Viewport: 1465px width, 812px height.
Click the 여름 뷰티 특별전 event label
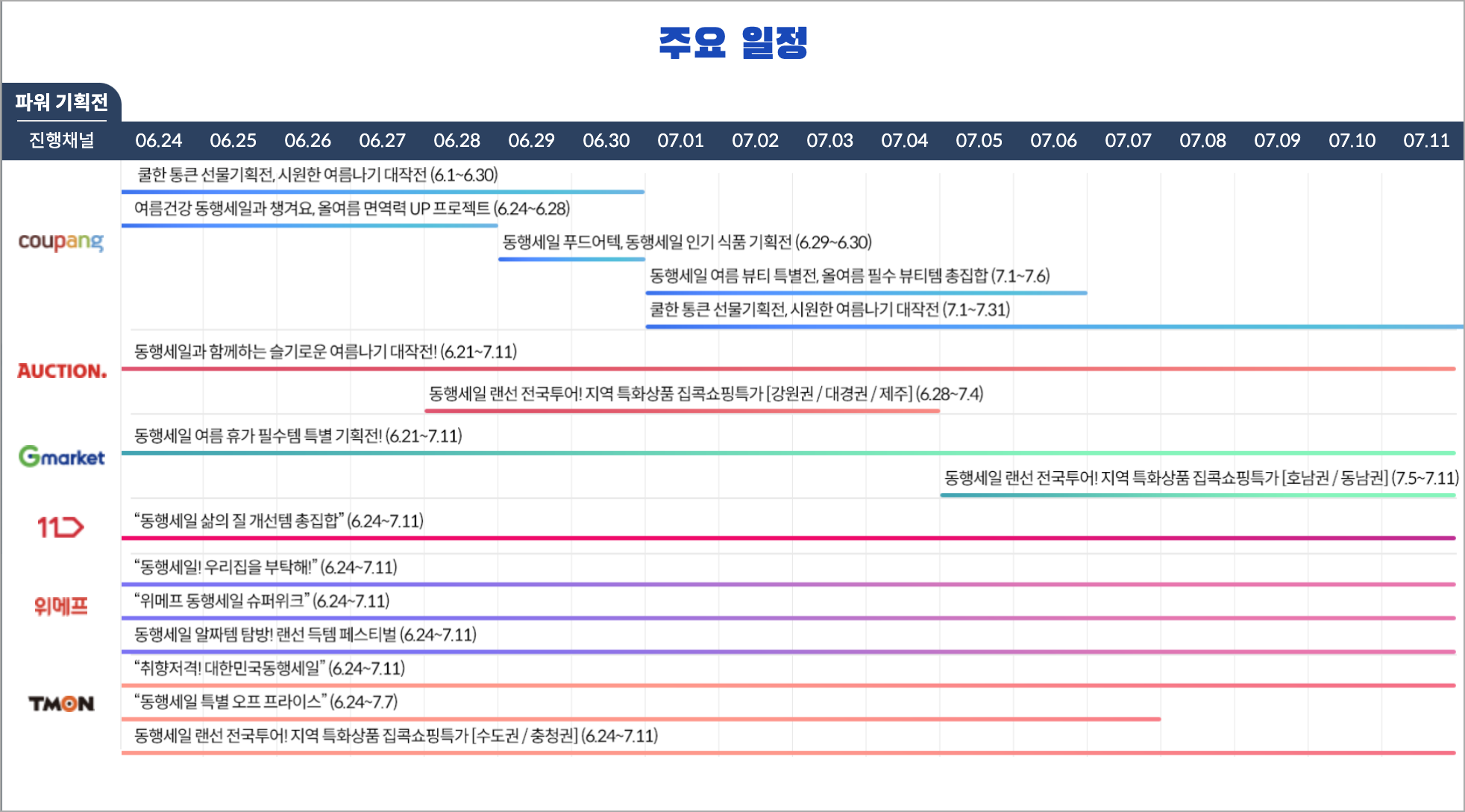coord(849,276)
